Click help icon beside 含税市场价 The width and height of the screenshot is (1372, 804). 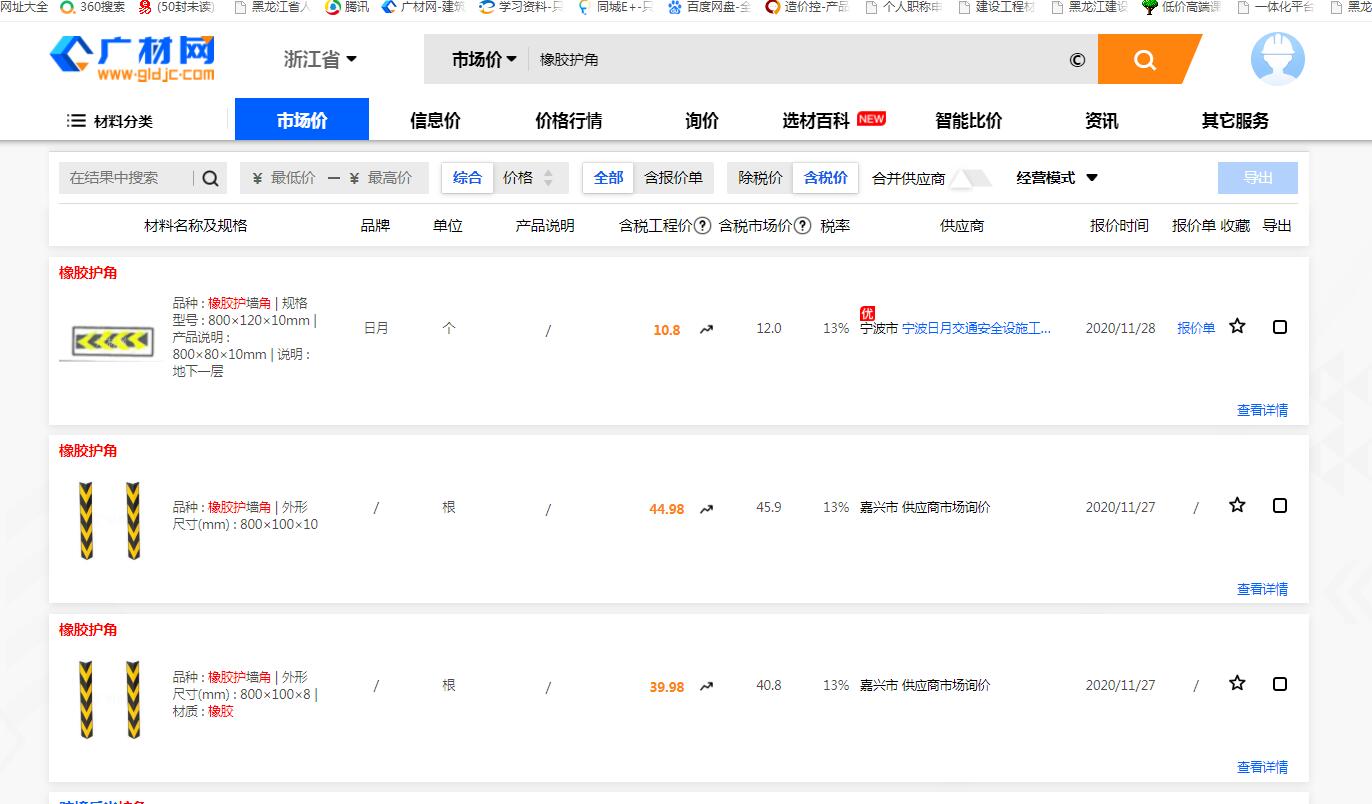tap(802, 226)
